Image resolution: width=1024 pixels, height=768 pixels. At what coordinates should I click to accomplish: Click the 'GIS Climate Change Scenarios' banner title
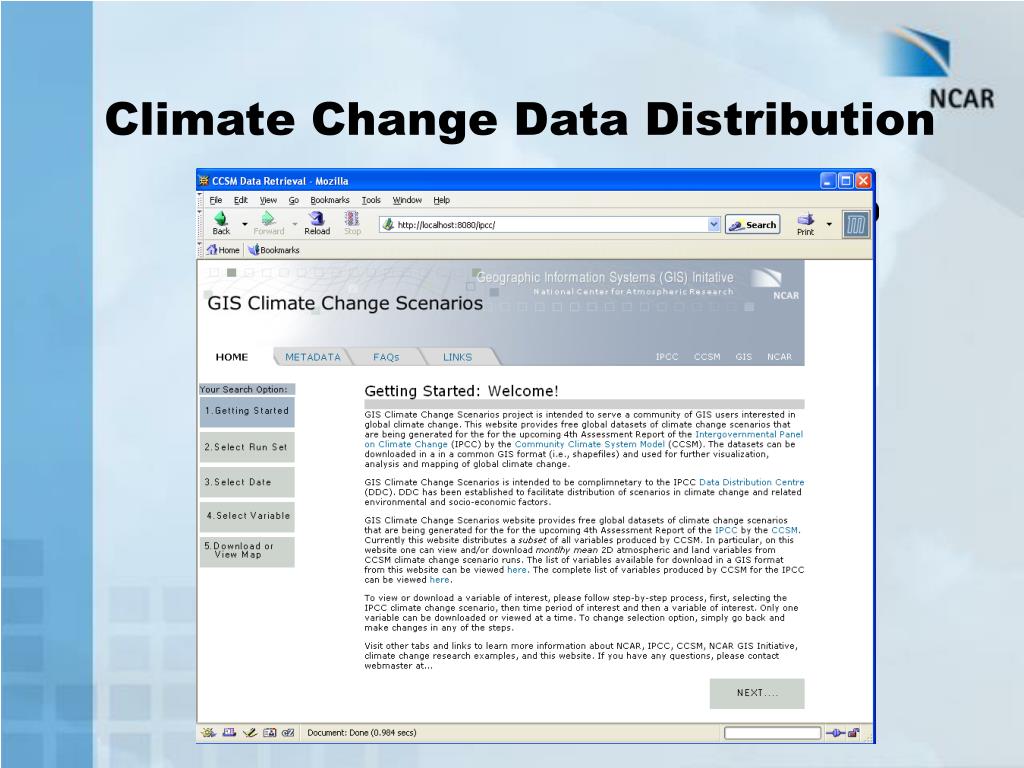click(x=345, y=303)
